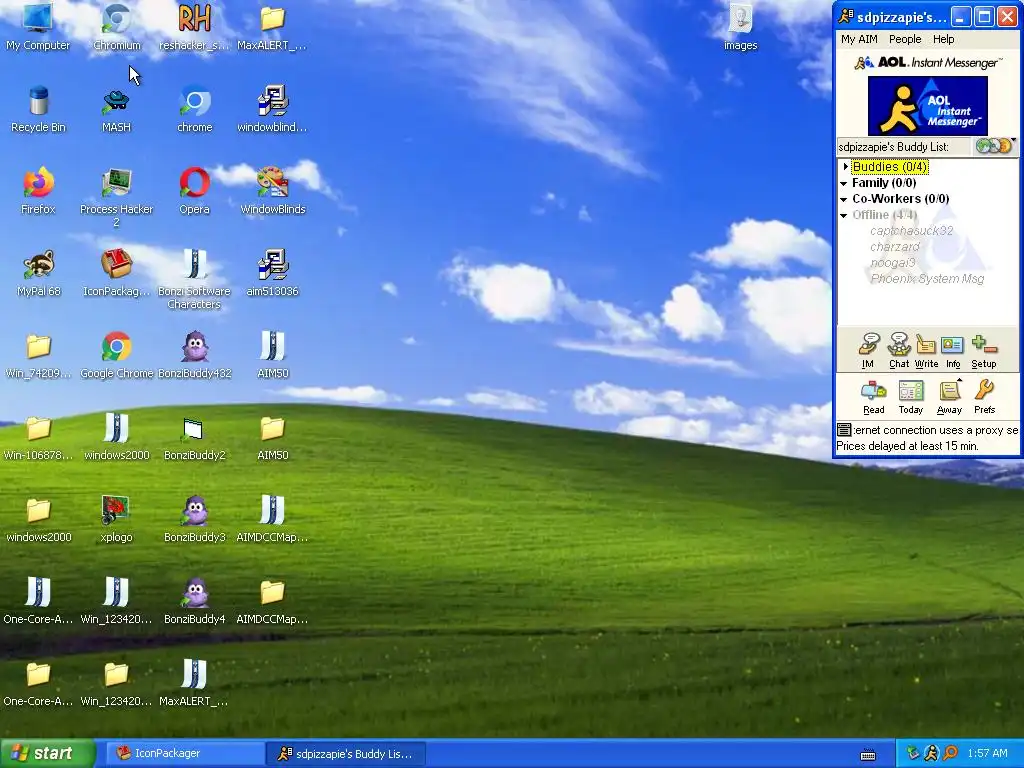Select the Recycle Bin icon
The width and height of the screenshot is (1024, 768).
[38, 108]
